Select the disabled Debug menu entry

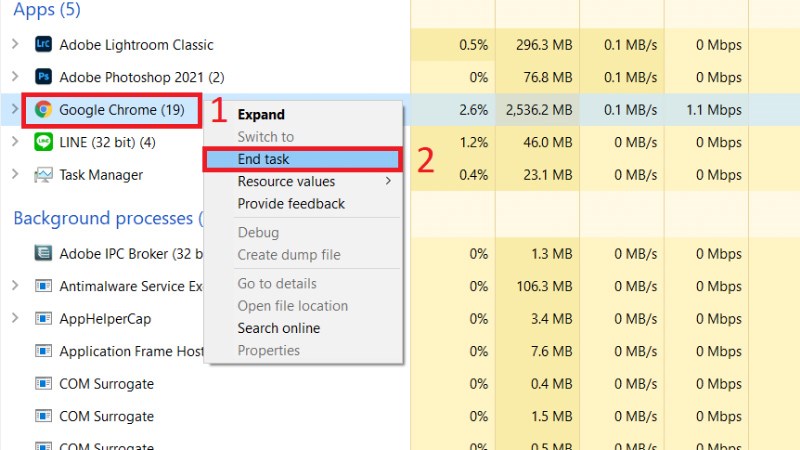tap(303, 233)
